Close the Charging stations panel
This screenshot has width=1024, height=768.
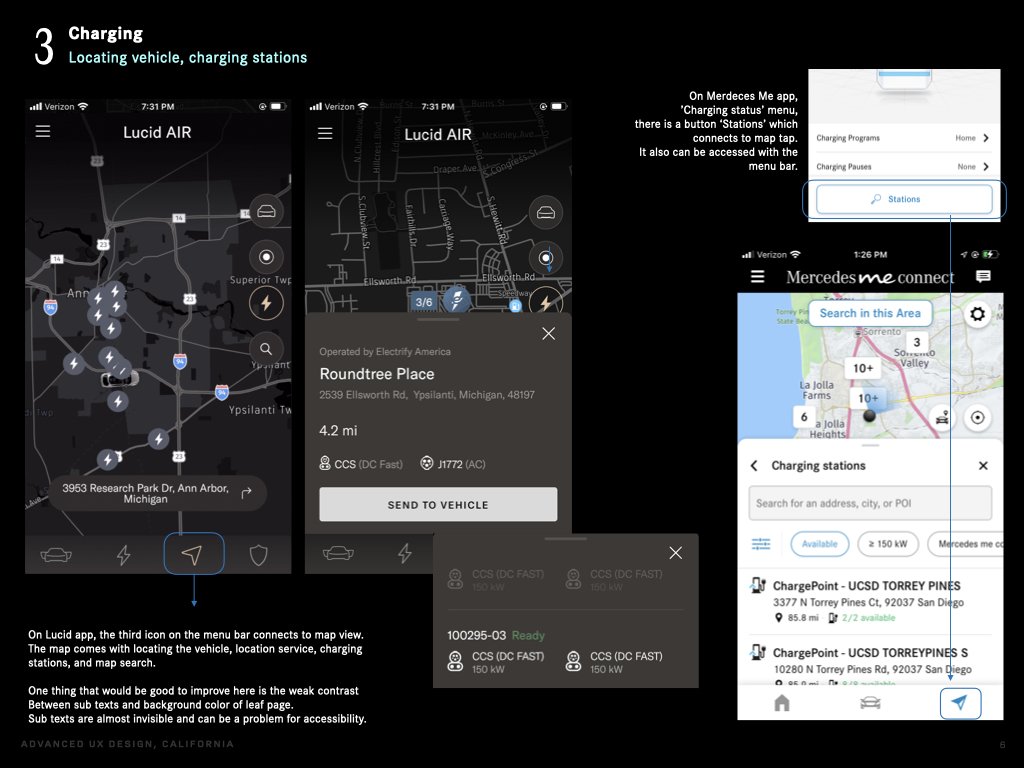tap(983, 466)
